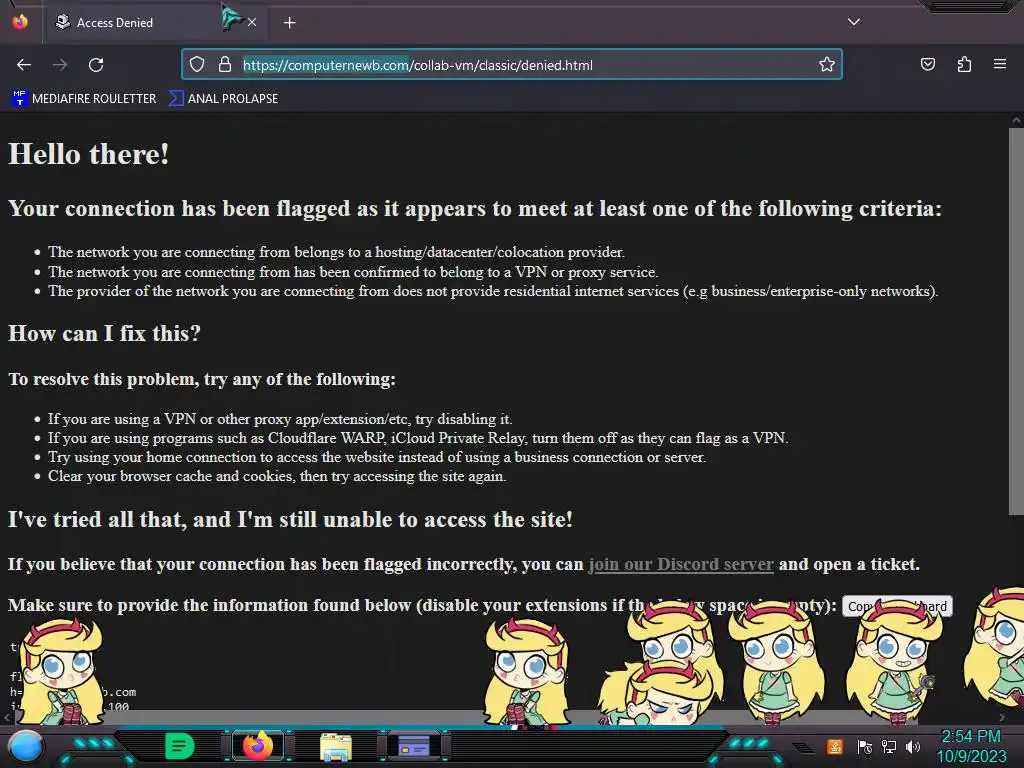Switch to Firefox in the taskbar
1024x768 pixels.
258,746
